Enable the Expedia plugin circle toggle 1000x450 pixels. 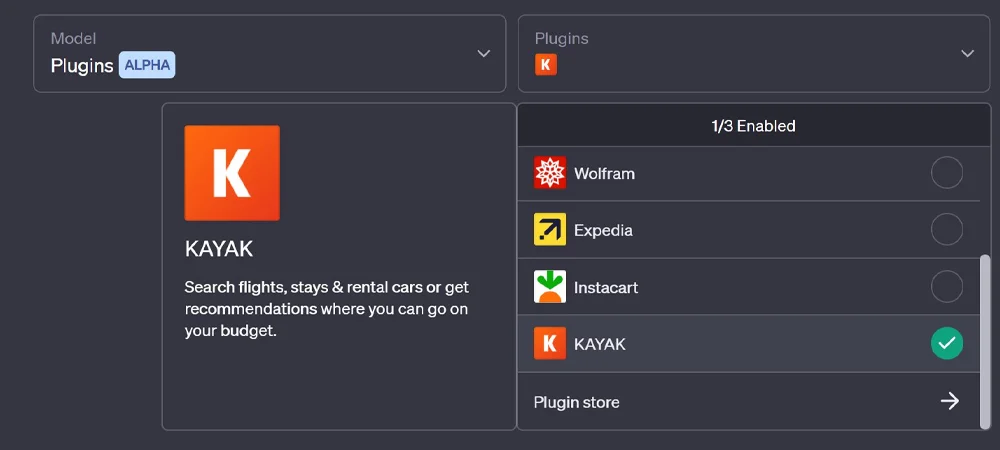pos(947,229)
